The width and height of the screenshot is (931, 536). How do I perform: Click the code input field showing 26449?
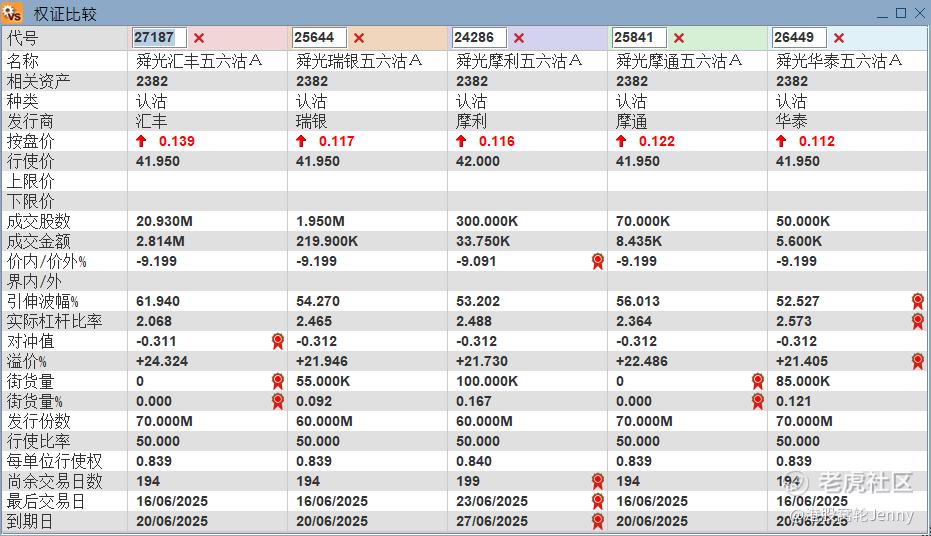click(x=799, y=37)
